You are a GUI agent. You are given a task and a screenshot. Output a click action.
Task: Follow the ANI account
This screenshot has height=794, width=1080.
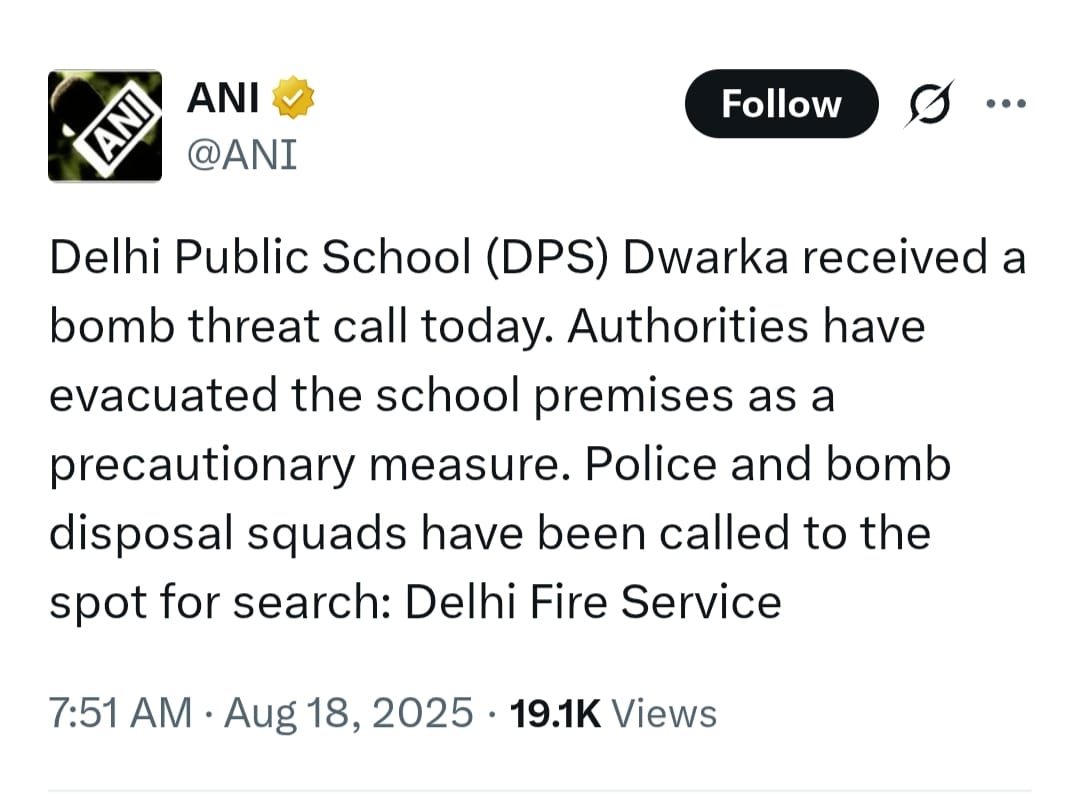781,104
